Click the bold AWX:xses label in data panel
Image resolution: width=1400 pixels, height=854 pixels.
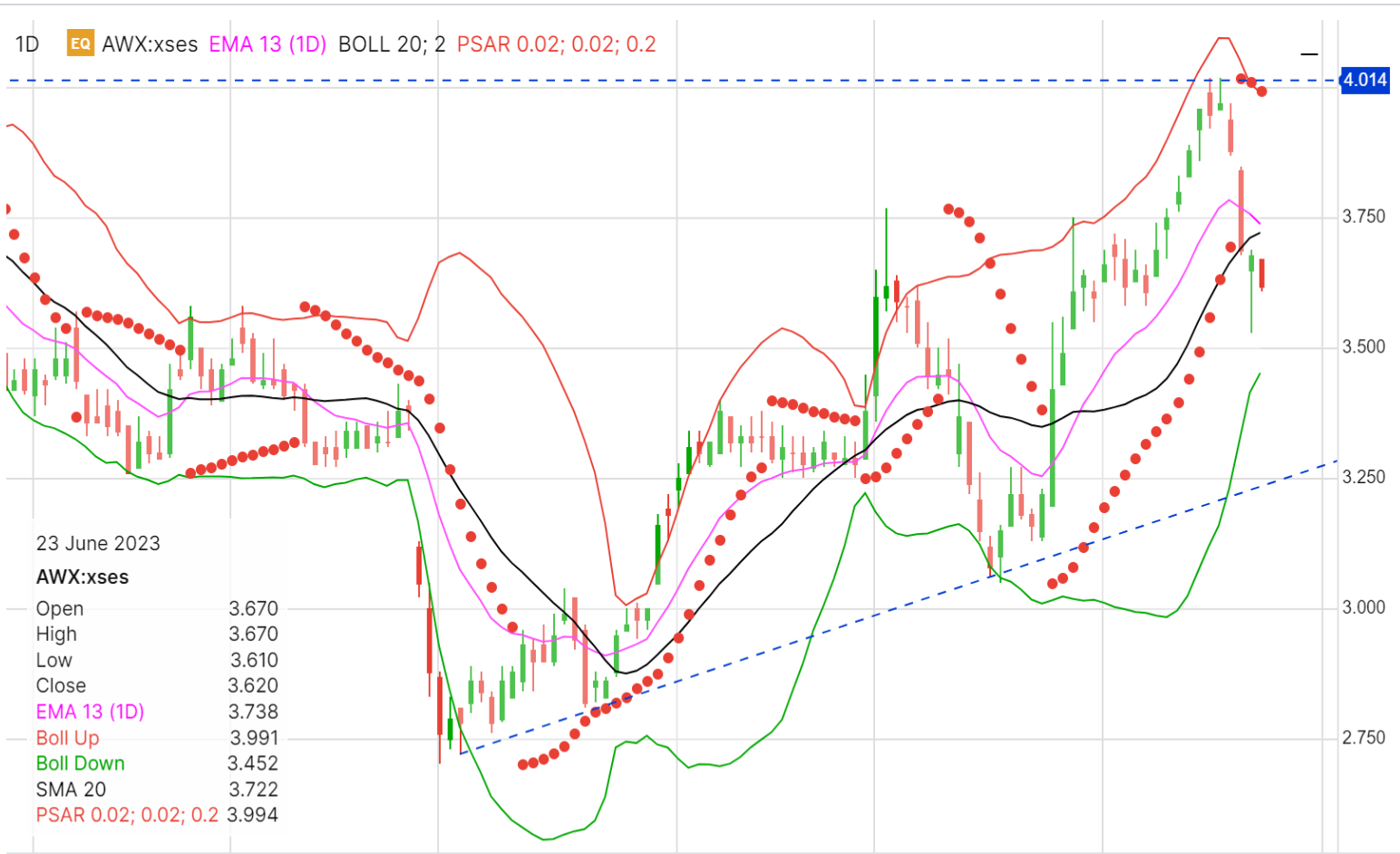tap(83, 577)
